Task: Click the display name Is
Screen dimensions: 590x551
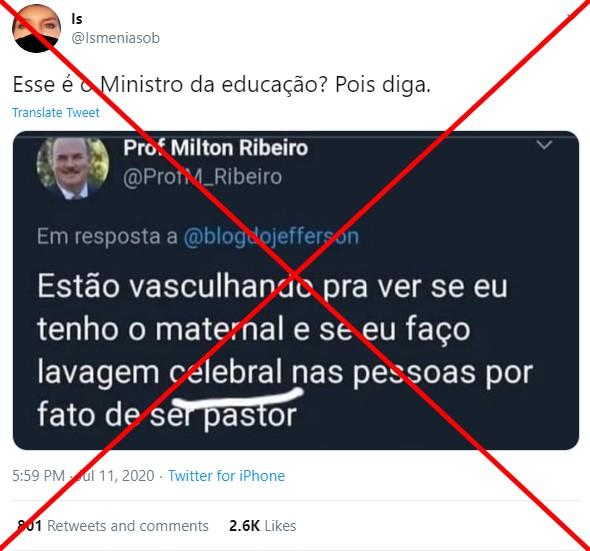Action: 77,19
